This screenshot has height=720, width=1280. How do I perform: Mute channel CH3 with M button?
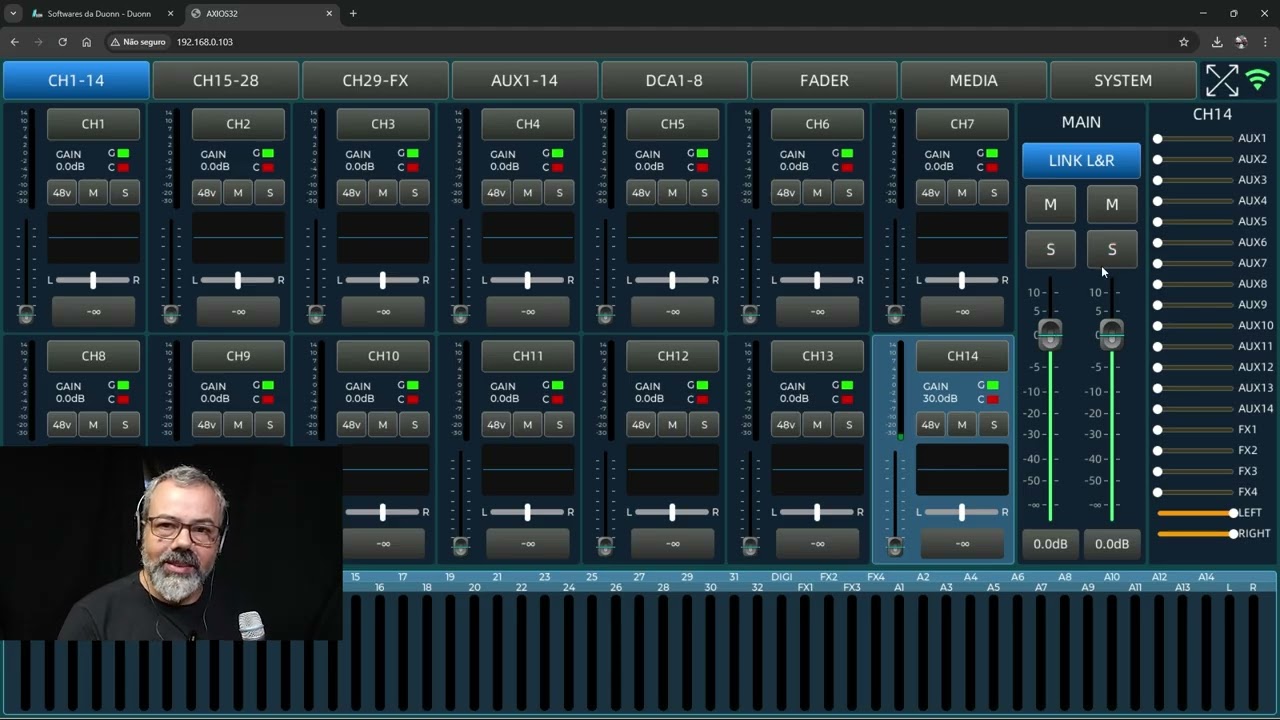click(x=383, y=192)
